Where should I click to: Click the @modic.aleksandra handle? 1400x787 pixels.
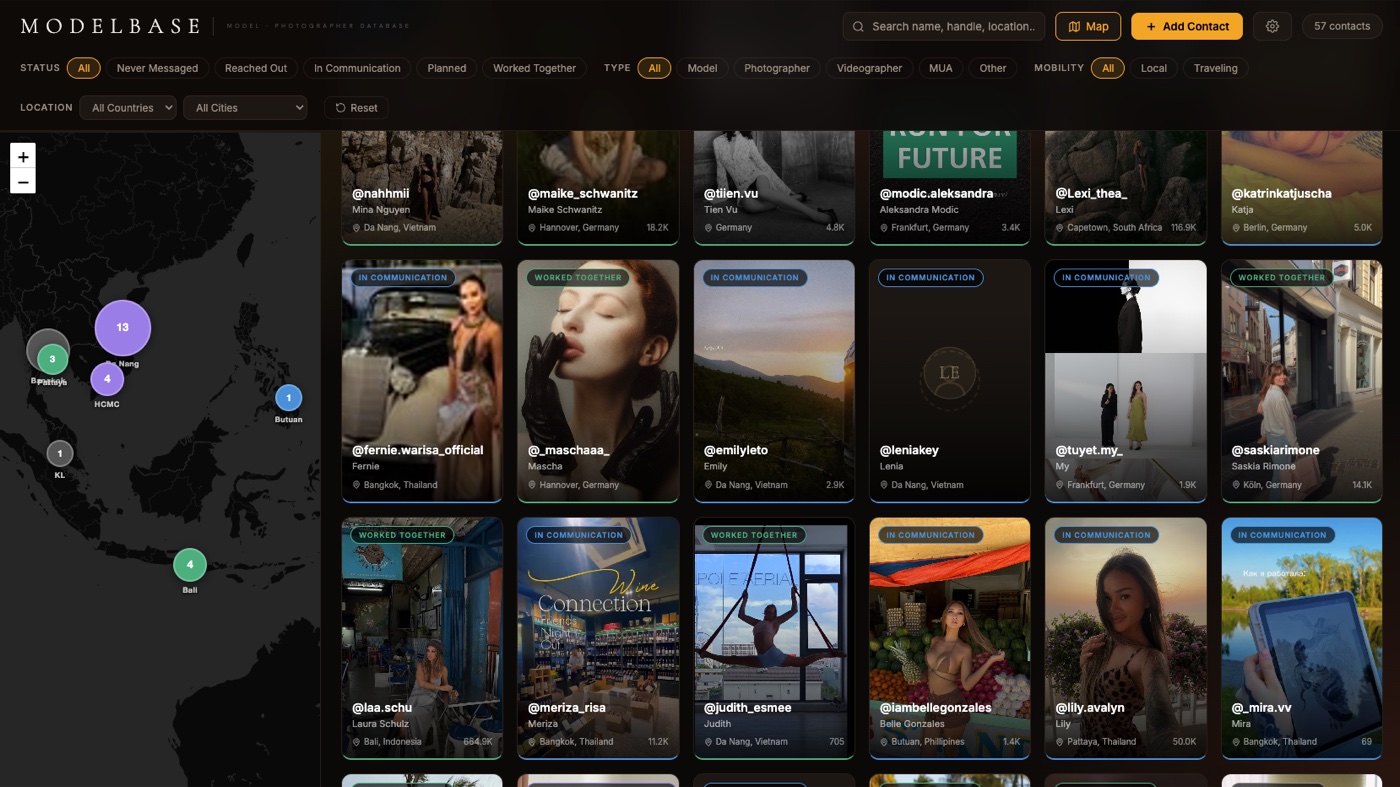click(x=937, y=193)
